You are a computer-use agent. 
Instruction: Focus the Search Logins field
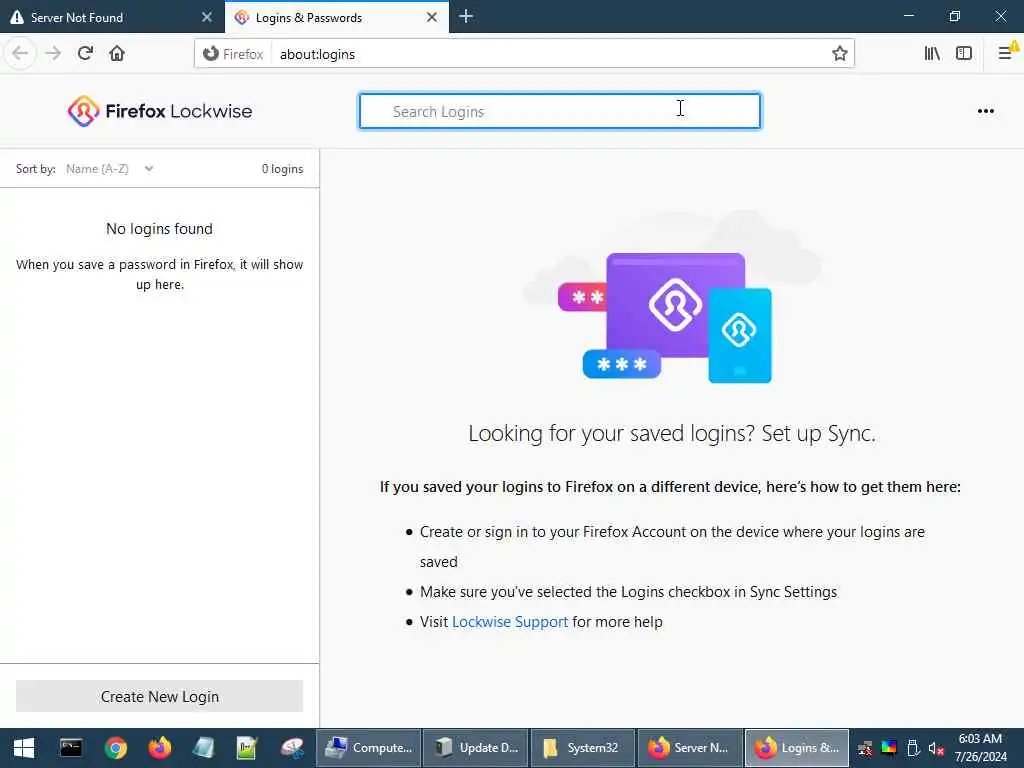point(560,111)
